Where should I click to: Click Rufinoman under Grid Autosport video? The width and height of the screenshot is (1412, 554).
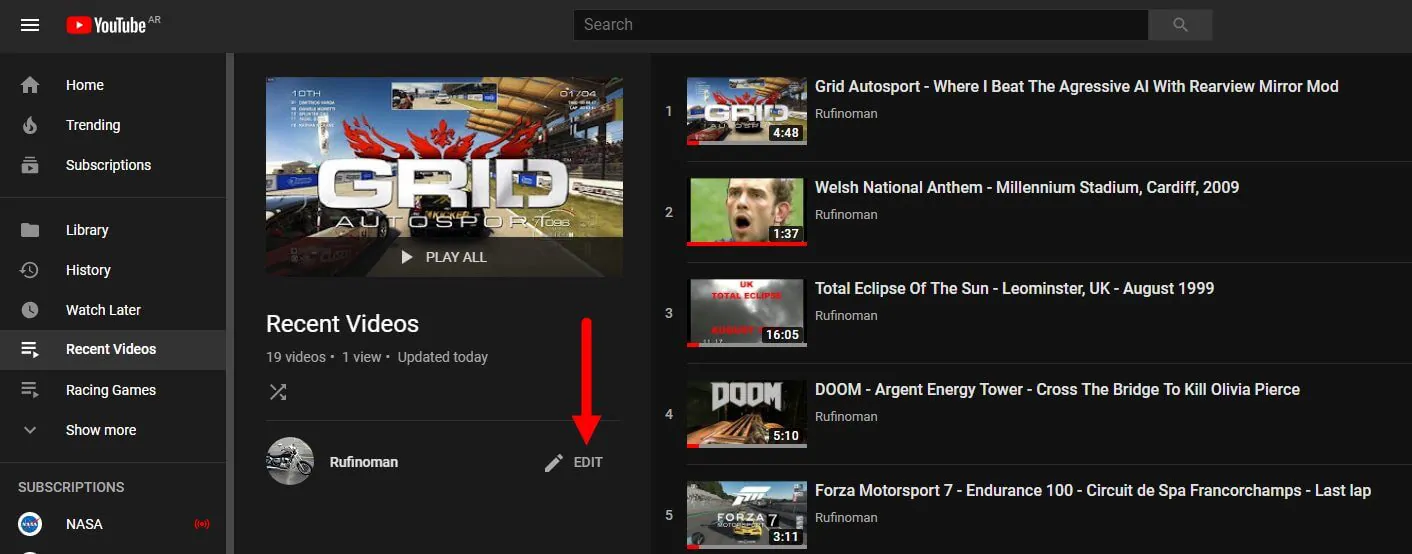click(846, 114)
